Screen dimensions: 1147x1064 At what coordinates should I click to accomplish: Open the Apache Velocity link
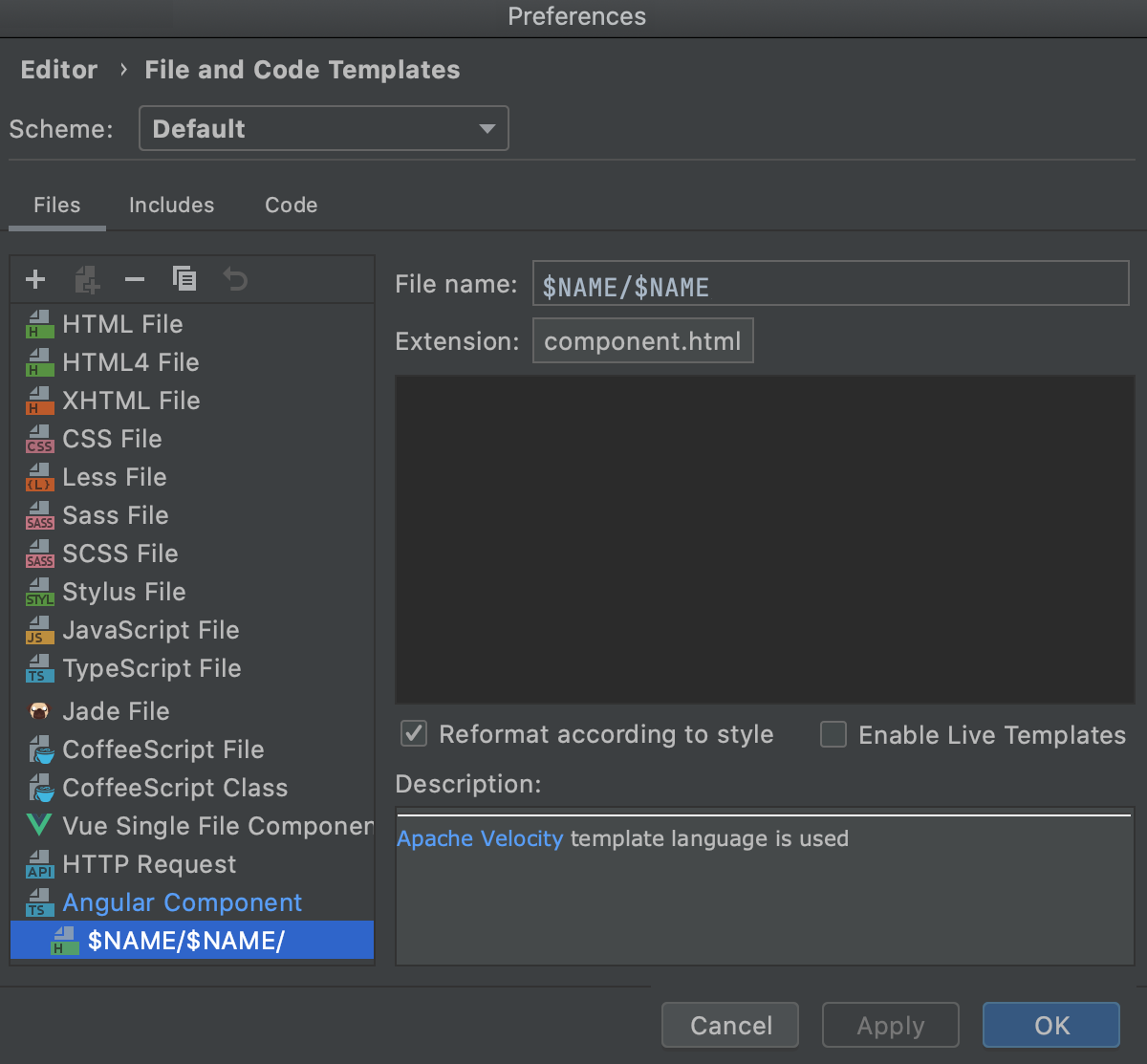point(480,838)
